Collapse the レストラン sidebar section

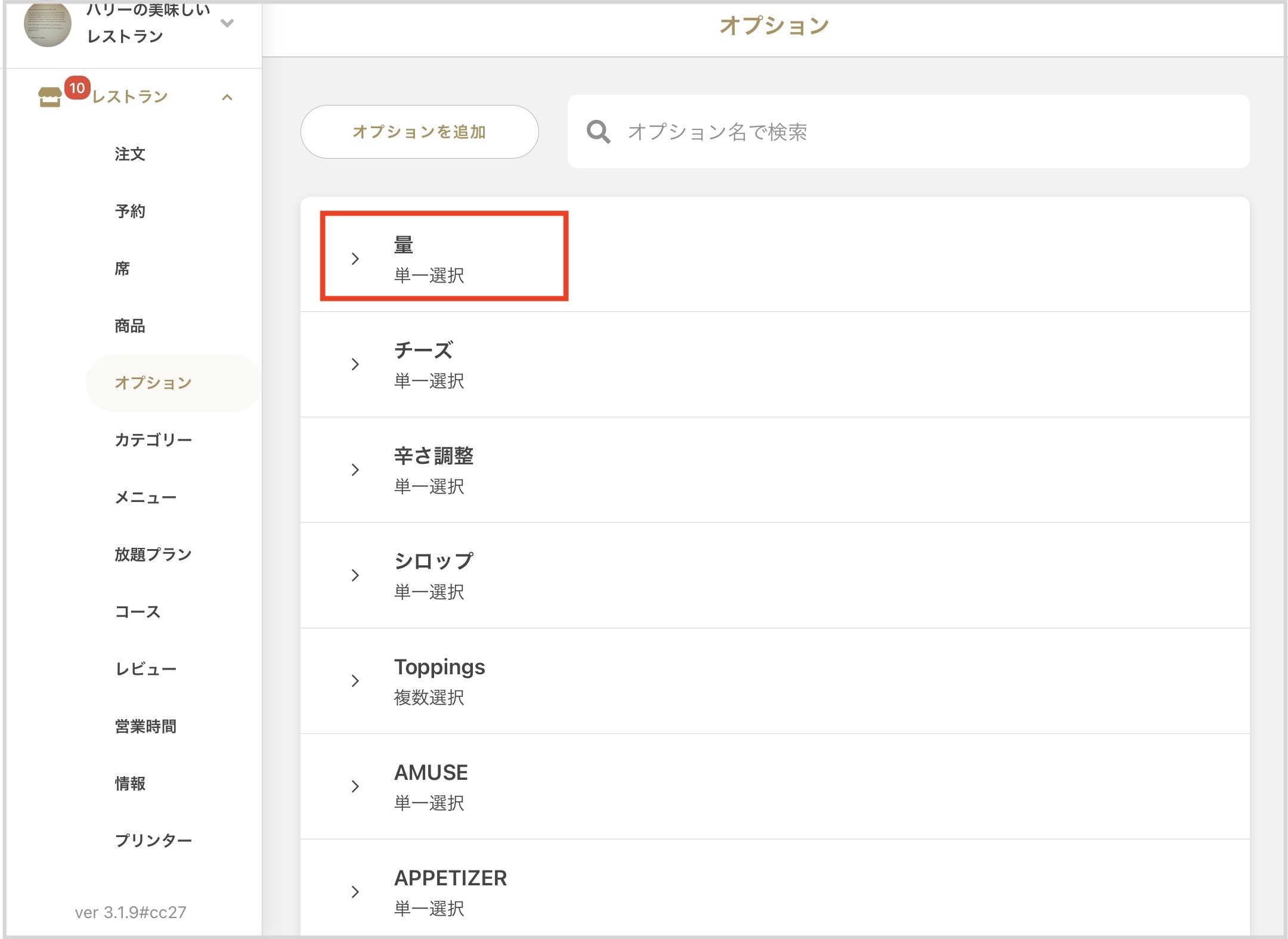[227, 97]
